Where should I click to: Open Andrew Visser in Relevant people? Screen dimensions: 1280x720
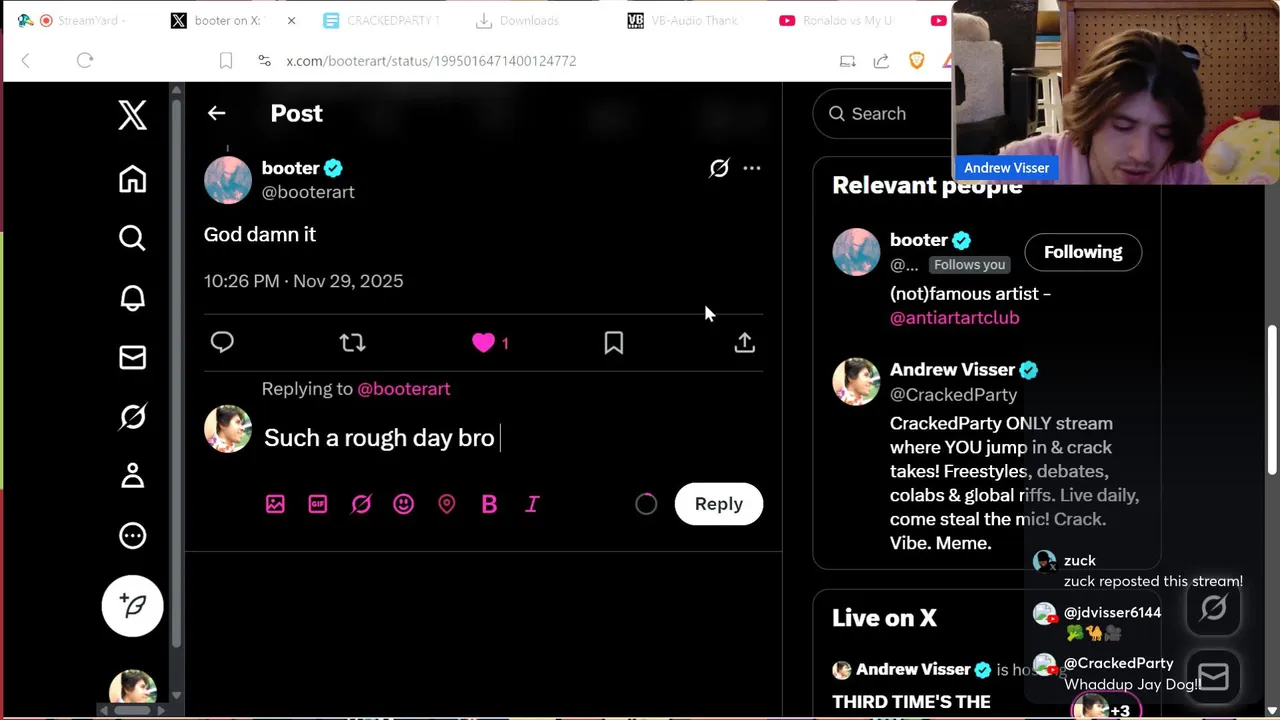pyautogui.click(x=952, y=370)
